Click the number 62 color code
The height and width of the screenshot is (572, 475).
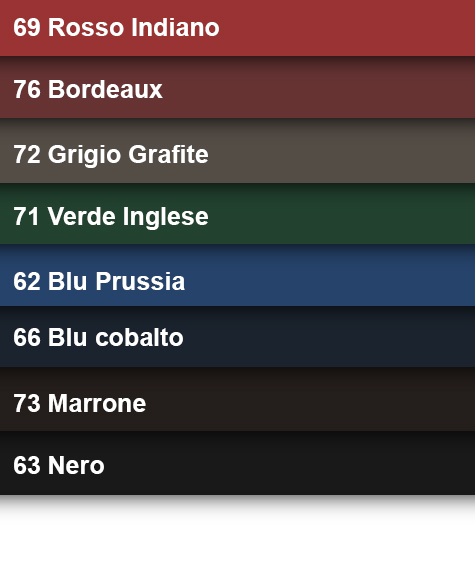tap(27, 281)
